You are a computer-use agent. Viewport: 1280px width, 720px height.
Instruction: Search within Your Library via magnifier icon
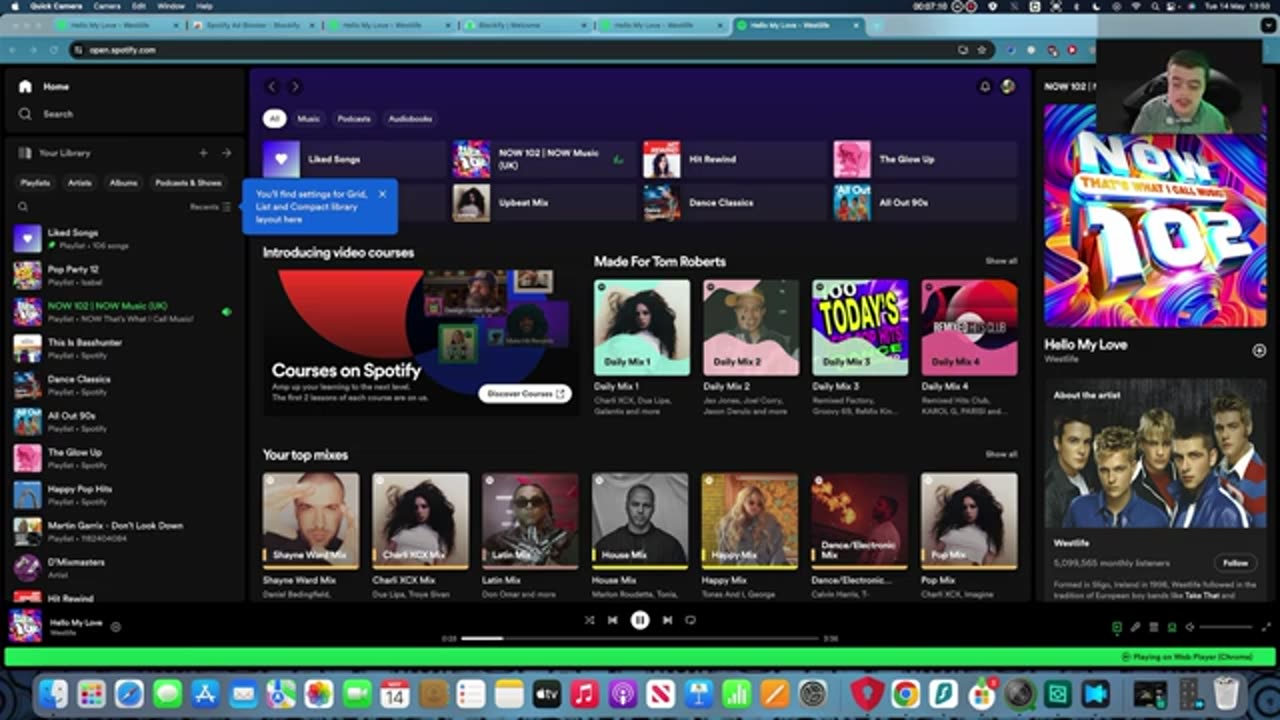point(23,207)
